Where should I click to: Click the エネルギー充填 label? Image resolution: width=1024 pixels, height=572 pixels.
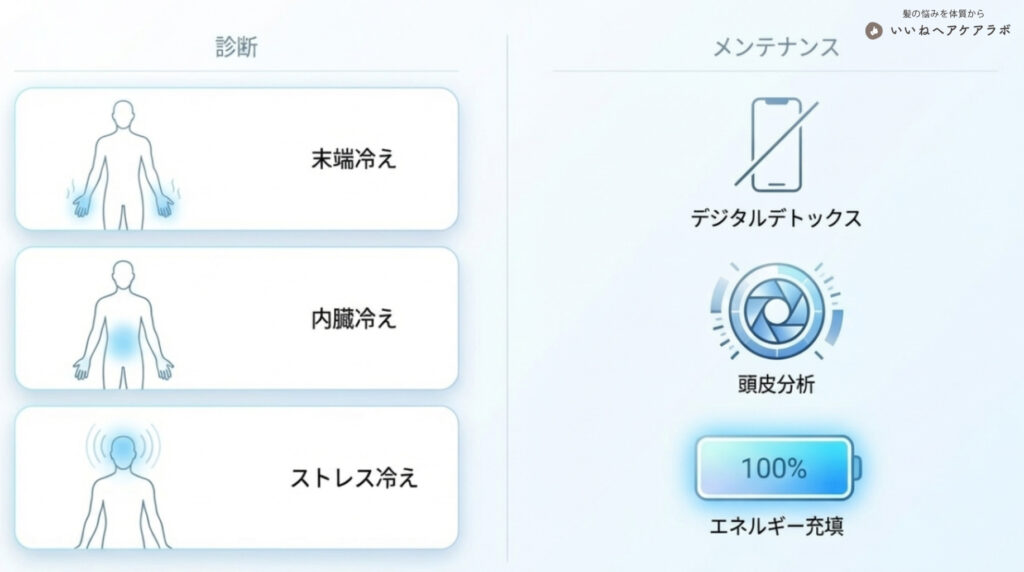pyautogui.click(x=776, y=526)
